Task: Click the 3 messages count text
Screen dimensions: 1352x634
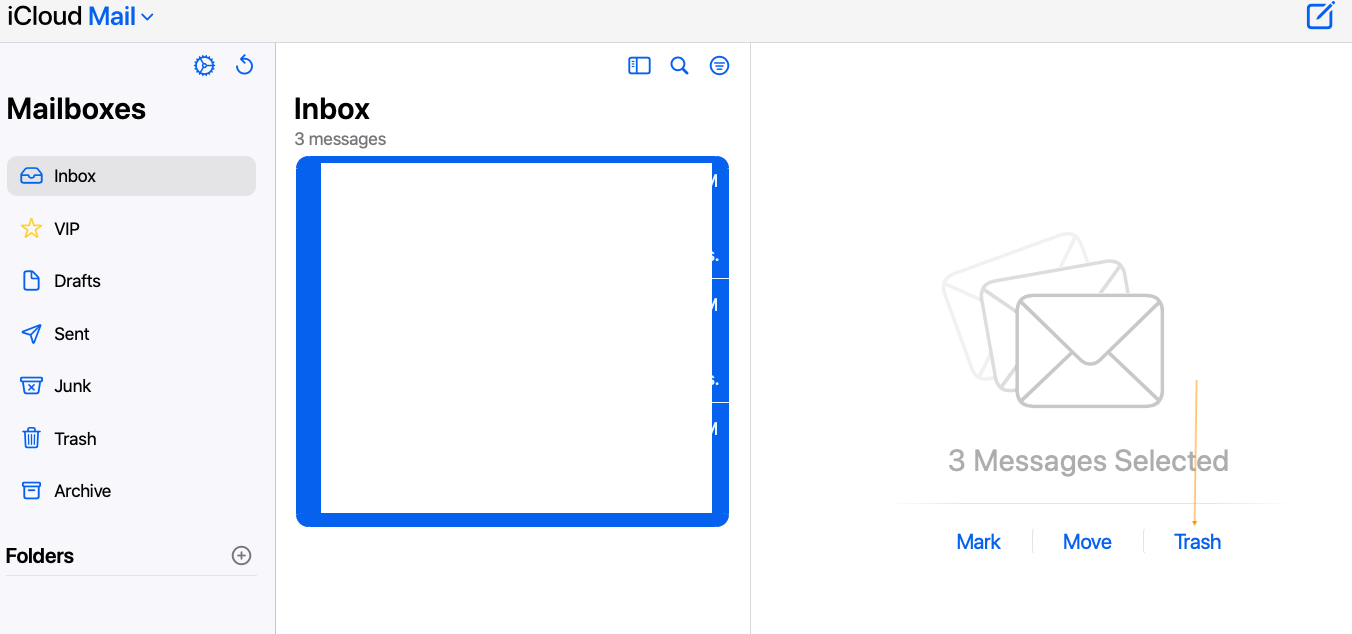Action: click(x=340, y=139)
